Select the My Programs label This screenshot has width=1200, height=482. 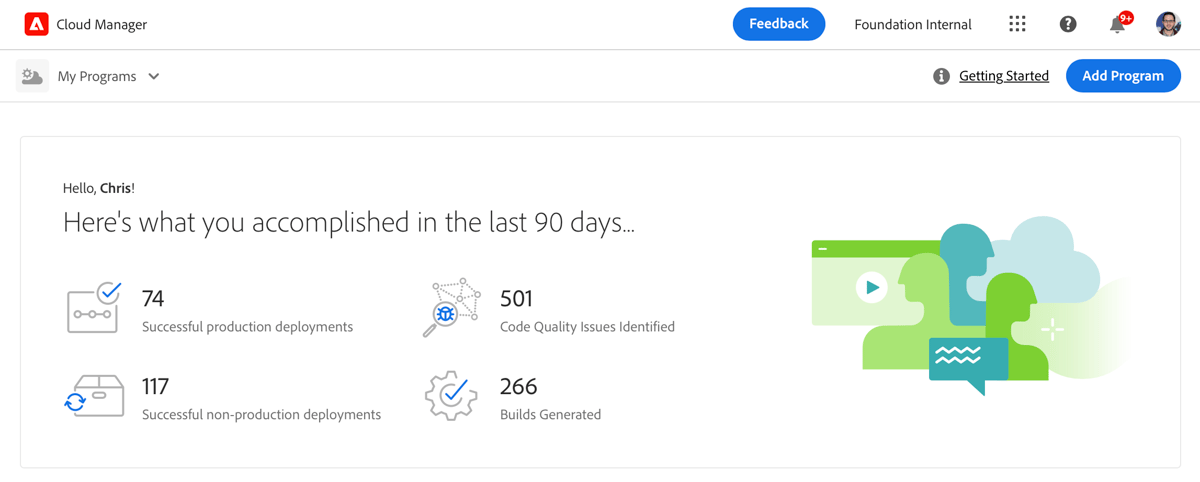(97, 76)
